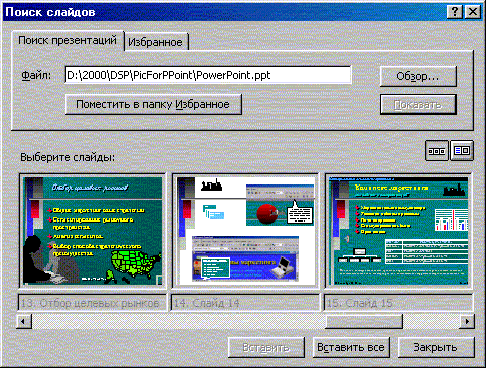
Task: Select slide 13 thumbnail Отбор целевых рынков
Action: 93,231
